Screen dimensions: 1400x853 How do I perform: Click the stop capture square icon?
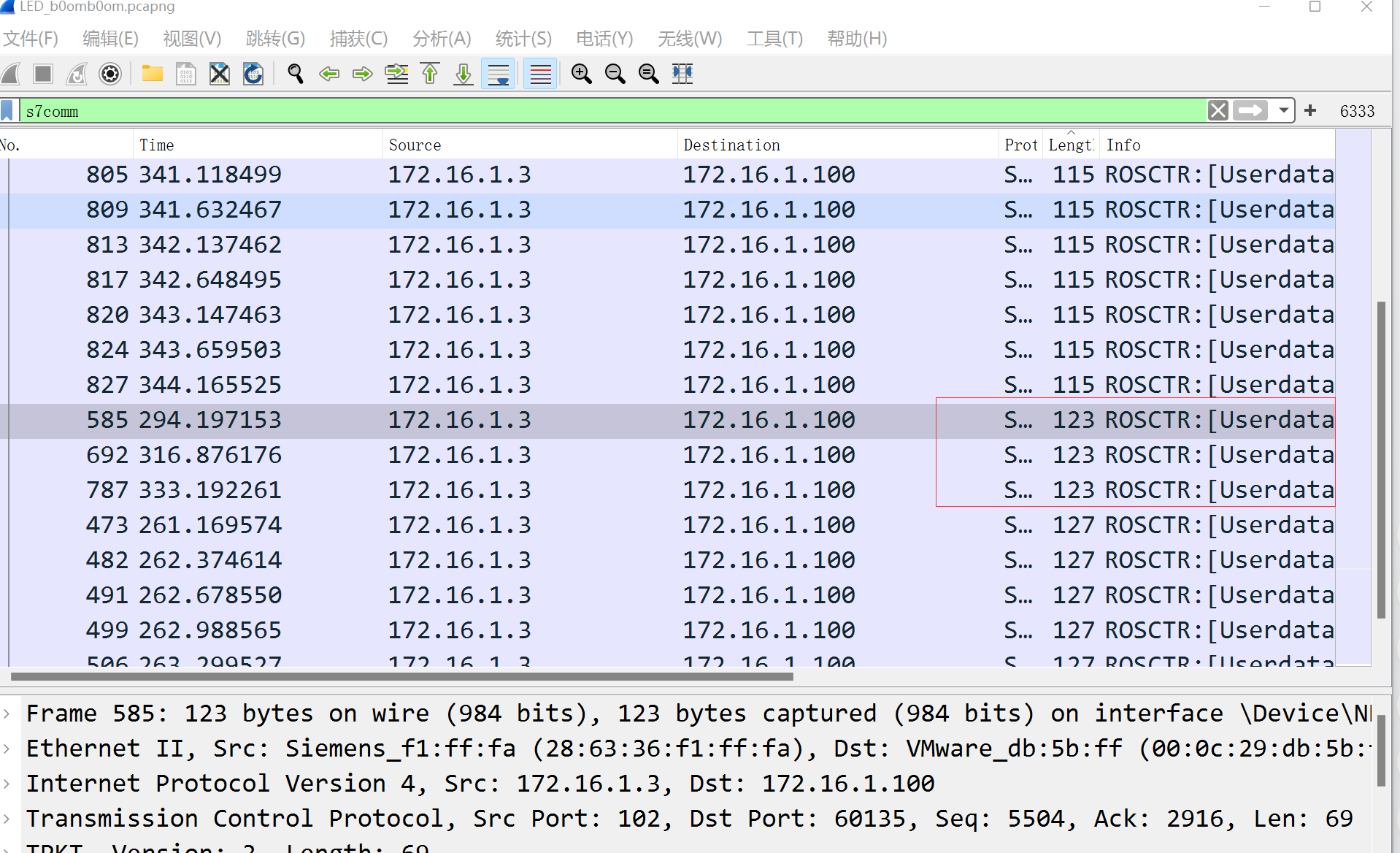43,74
